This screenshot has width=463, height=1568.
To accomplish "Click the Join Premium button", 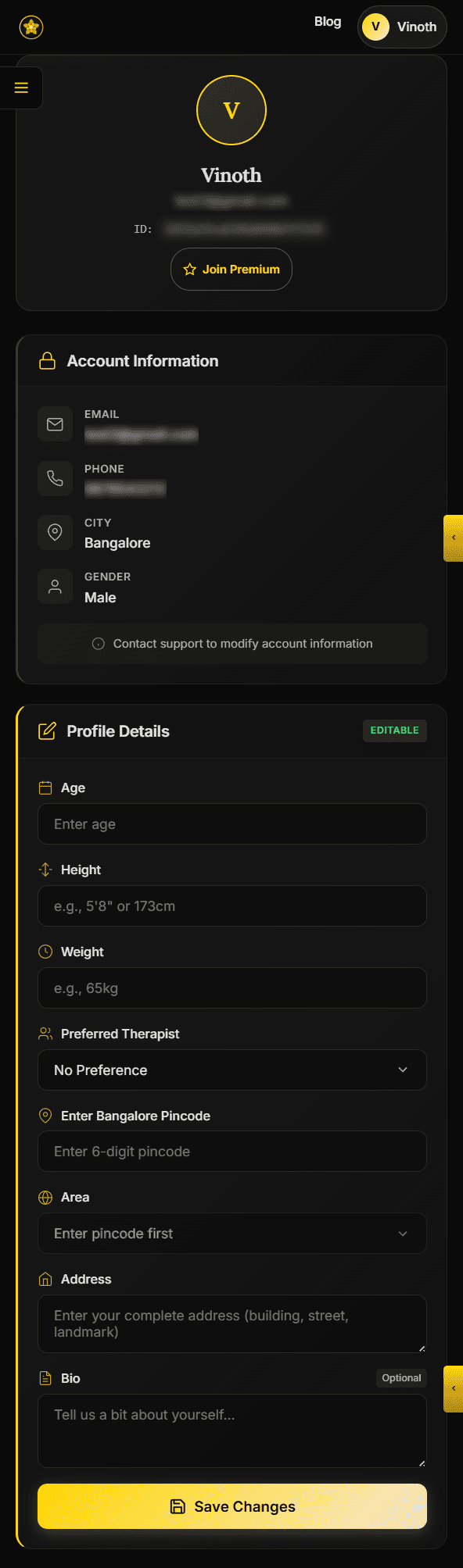I will pos(231,269).
